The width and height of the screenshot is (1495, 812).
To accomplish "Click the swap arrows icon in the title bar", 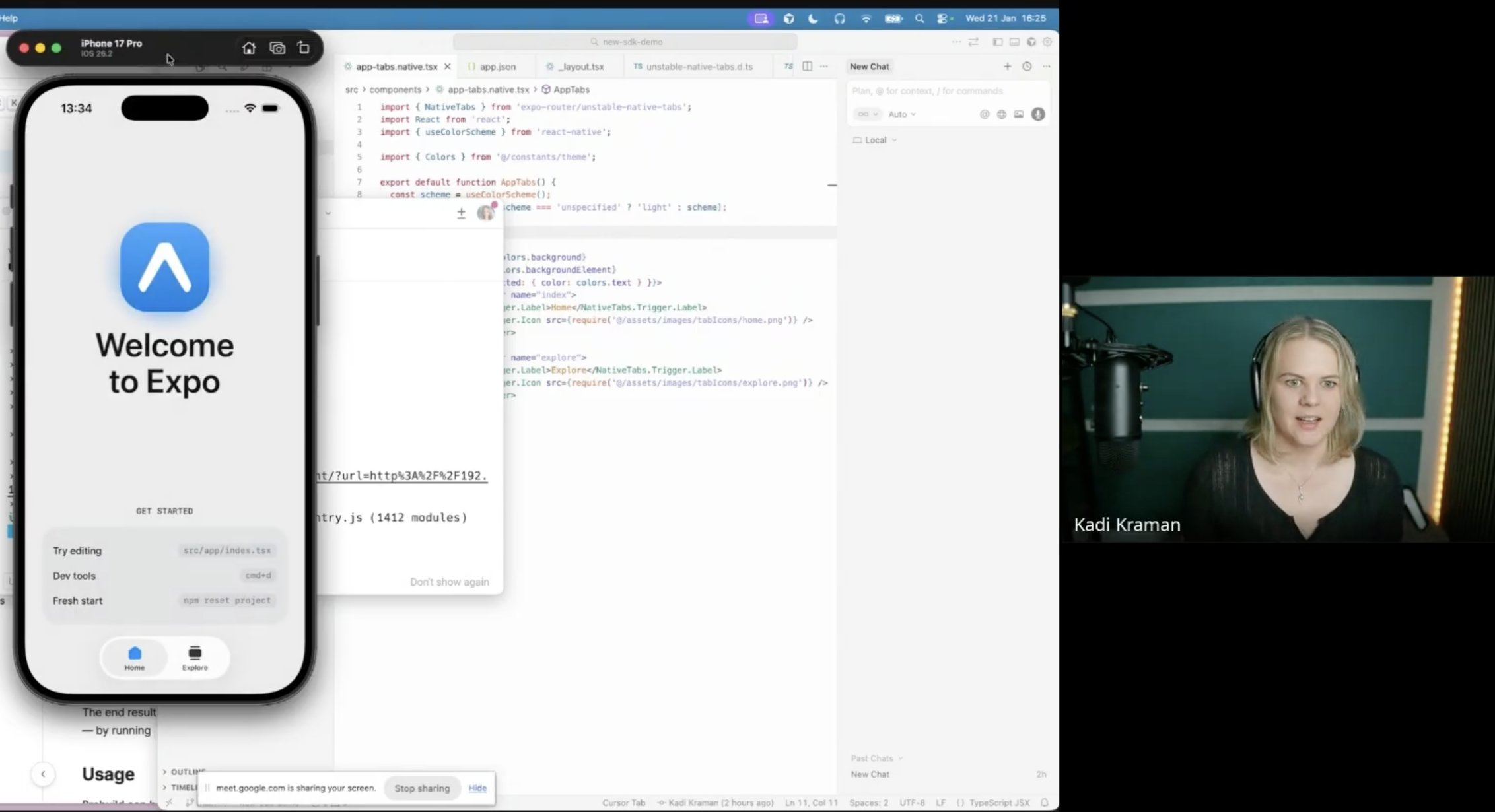I will pos(973,42).
